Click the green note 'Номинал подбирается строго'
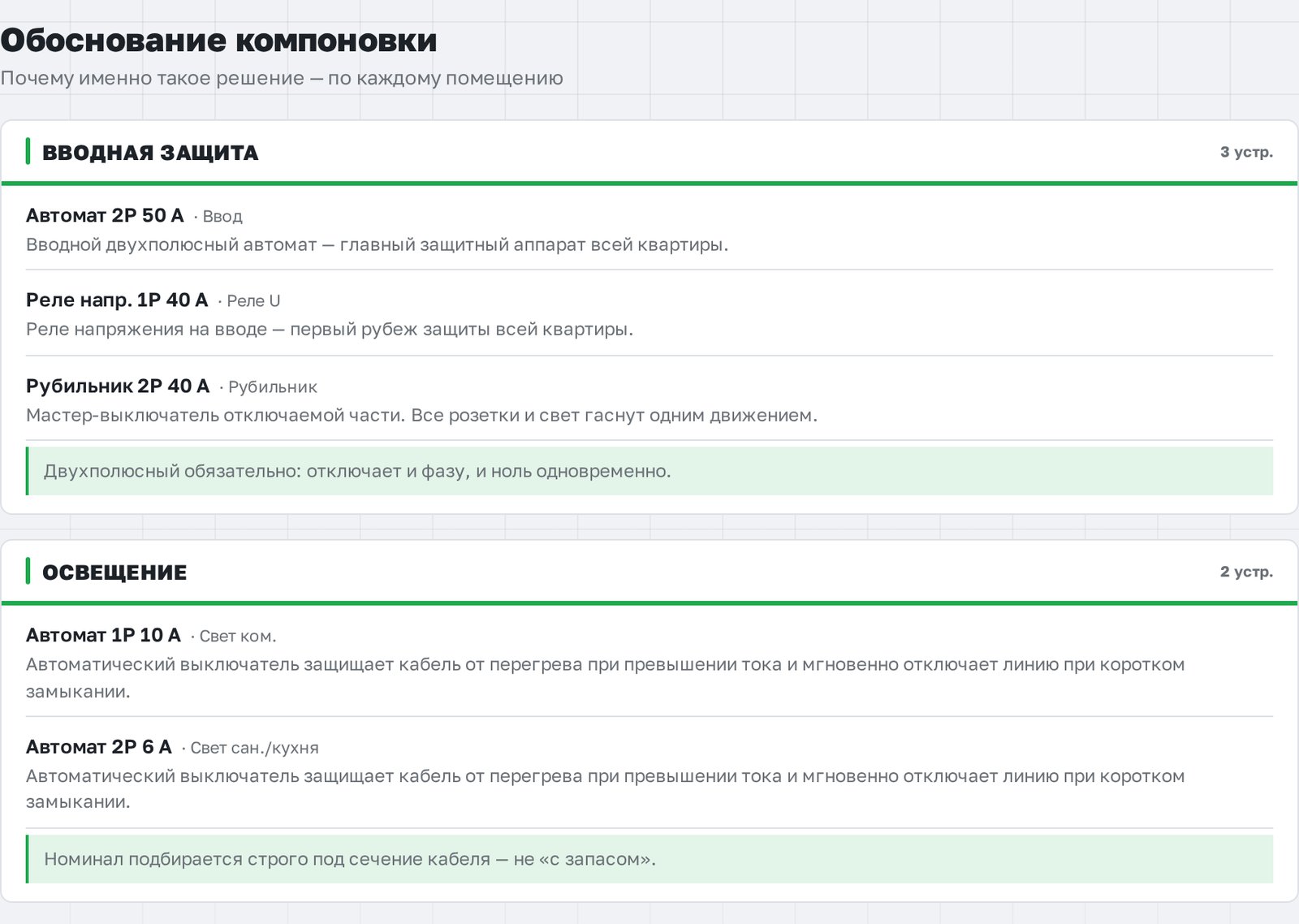 point(649,859)
